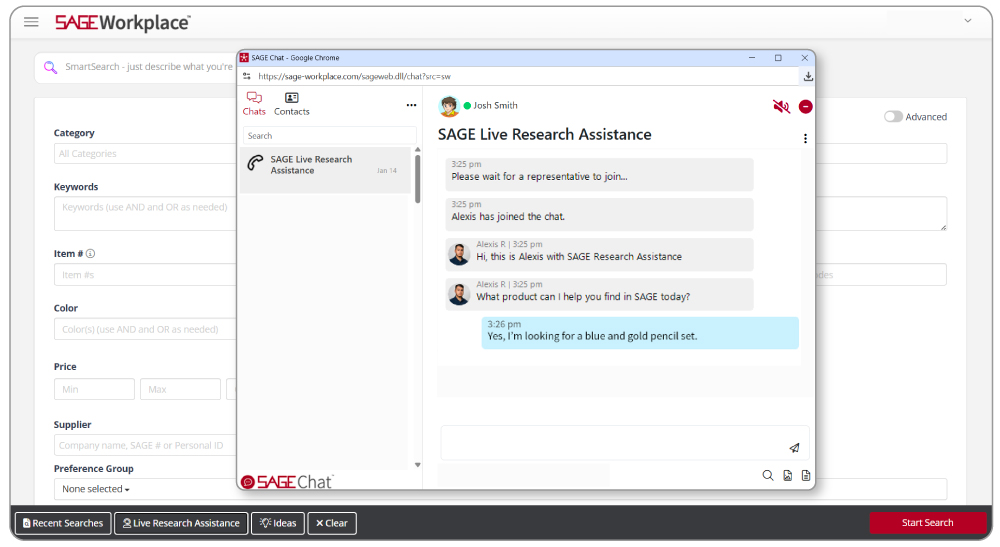Click the Item #s input field

145,275
